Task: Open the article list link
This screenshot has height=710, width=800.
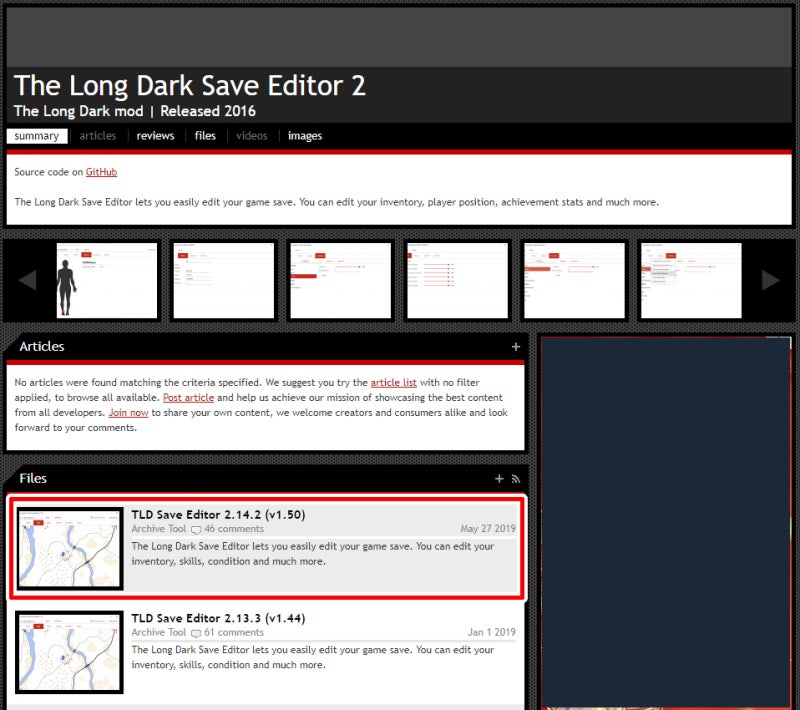Action: click(x=393, y=383)
